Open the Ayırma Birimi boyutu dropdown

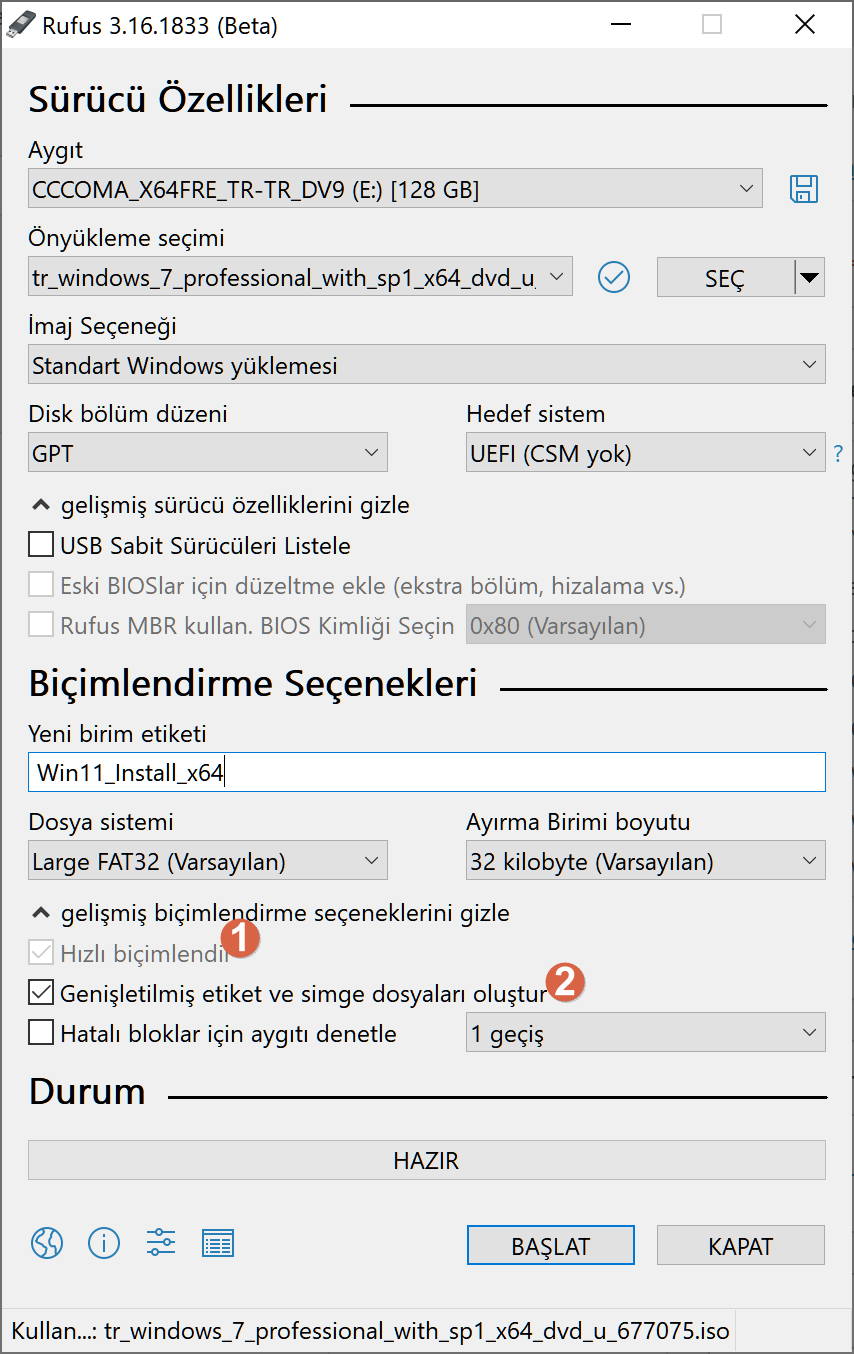pyautogui.click(x=646, y=861)
